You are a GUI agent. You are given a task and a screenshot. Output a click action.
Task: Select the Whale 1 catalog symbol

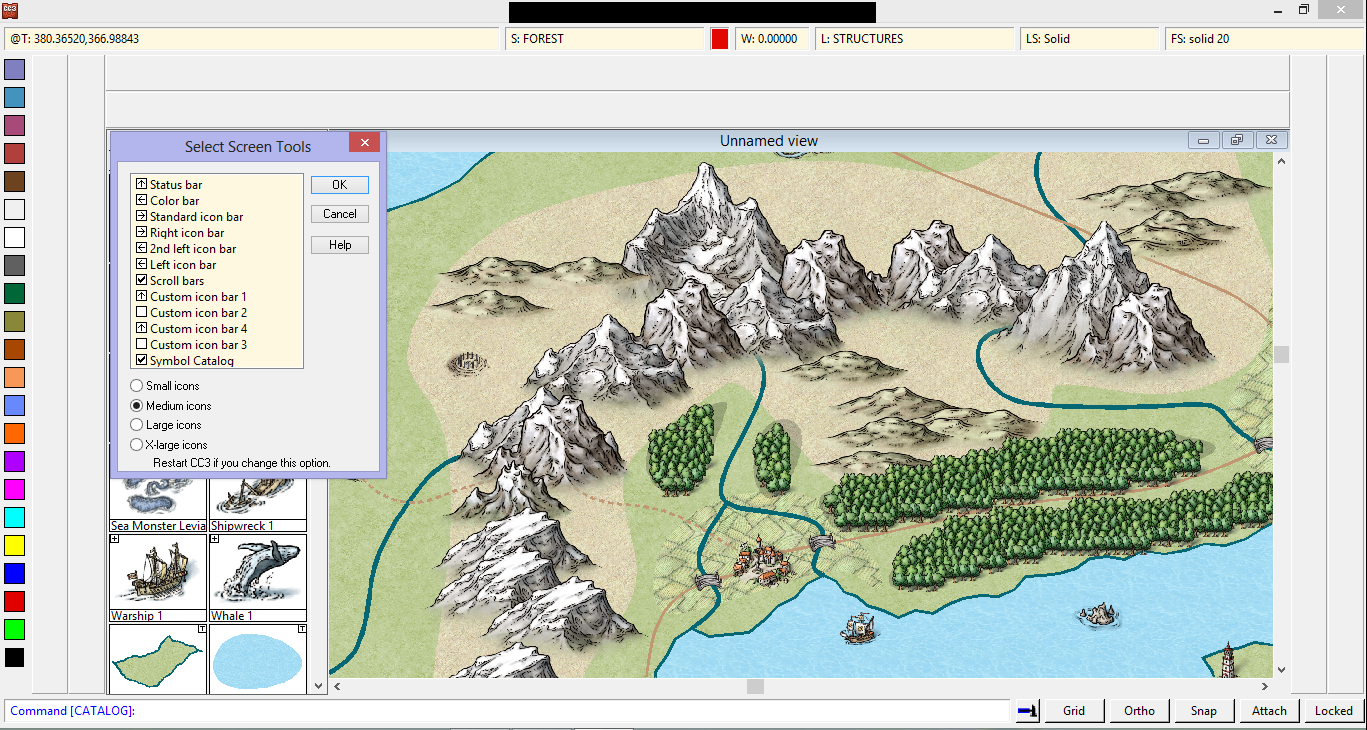pyautogui.click(x=258, y=578)
